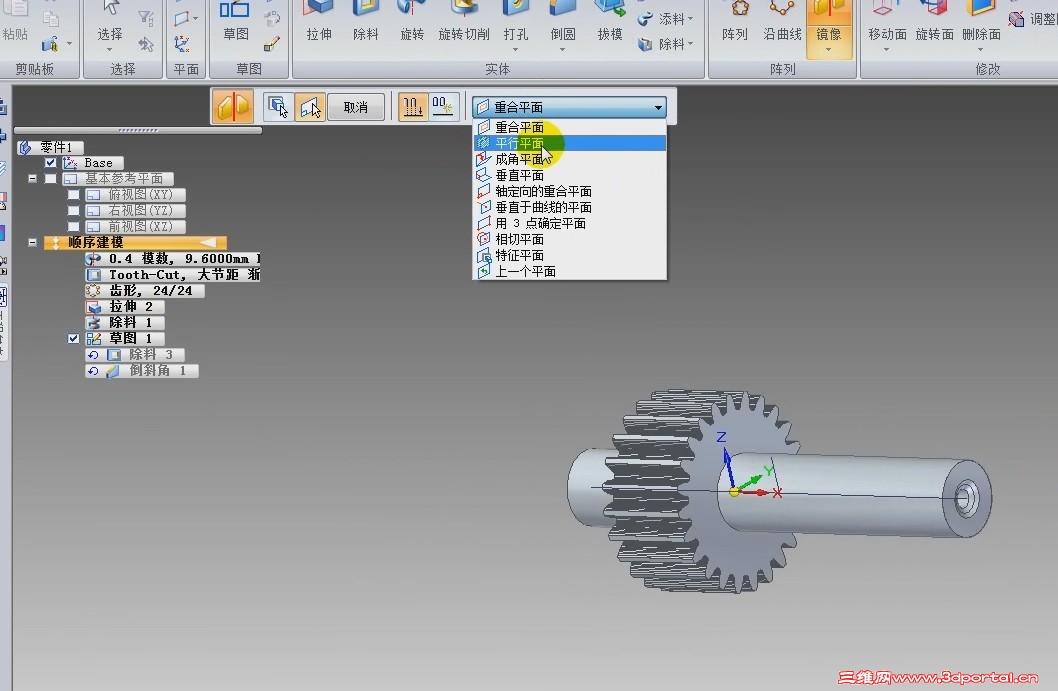1058x691 pixels.
Task: Select the 0.4 模数 gear parameter row
Action: pyautogui.click(x=173, y=258)
